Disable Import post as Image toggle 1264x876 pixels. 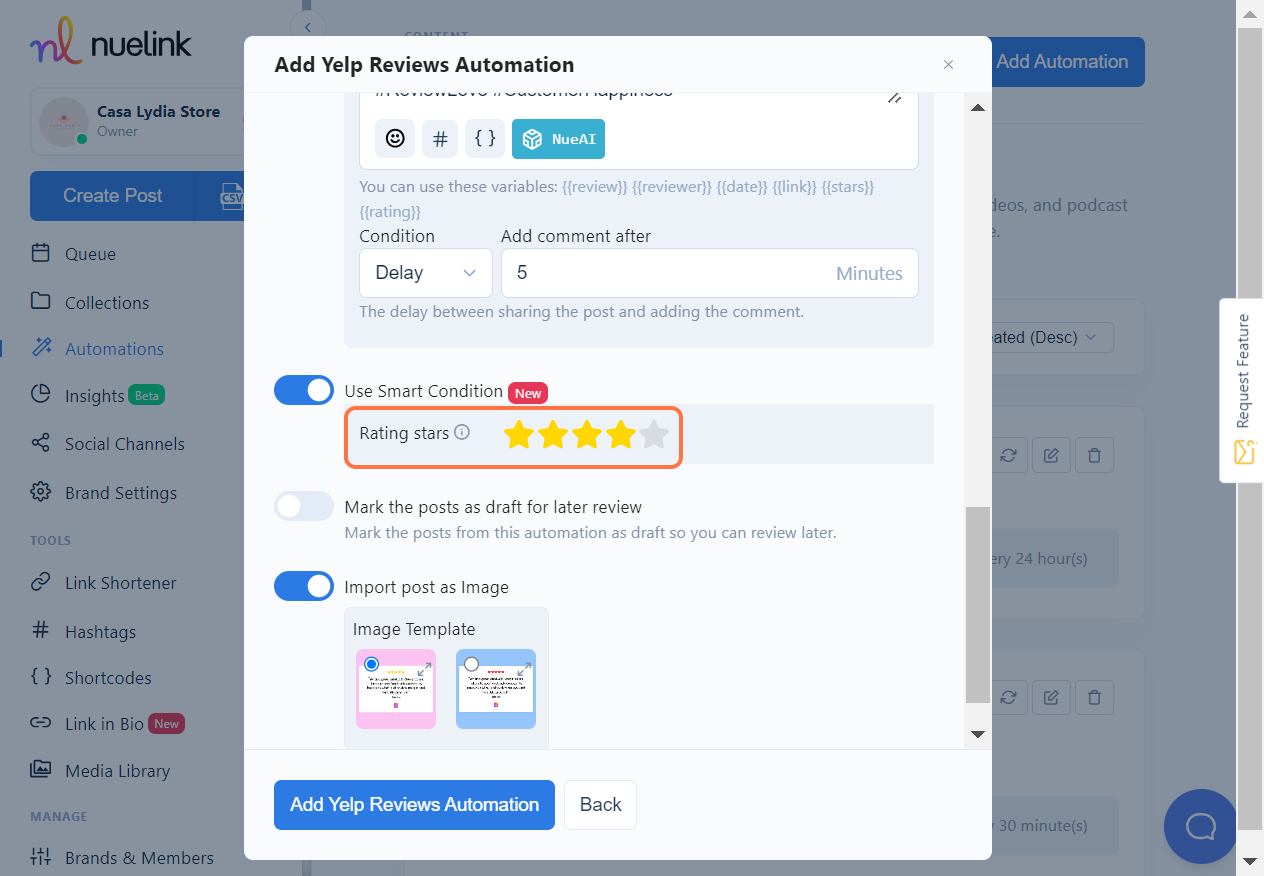point(304,586)
